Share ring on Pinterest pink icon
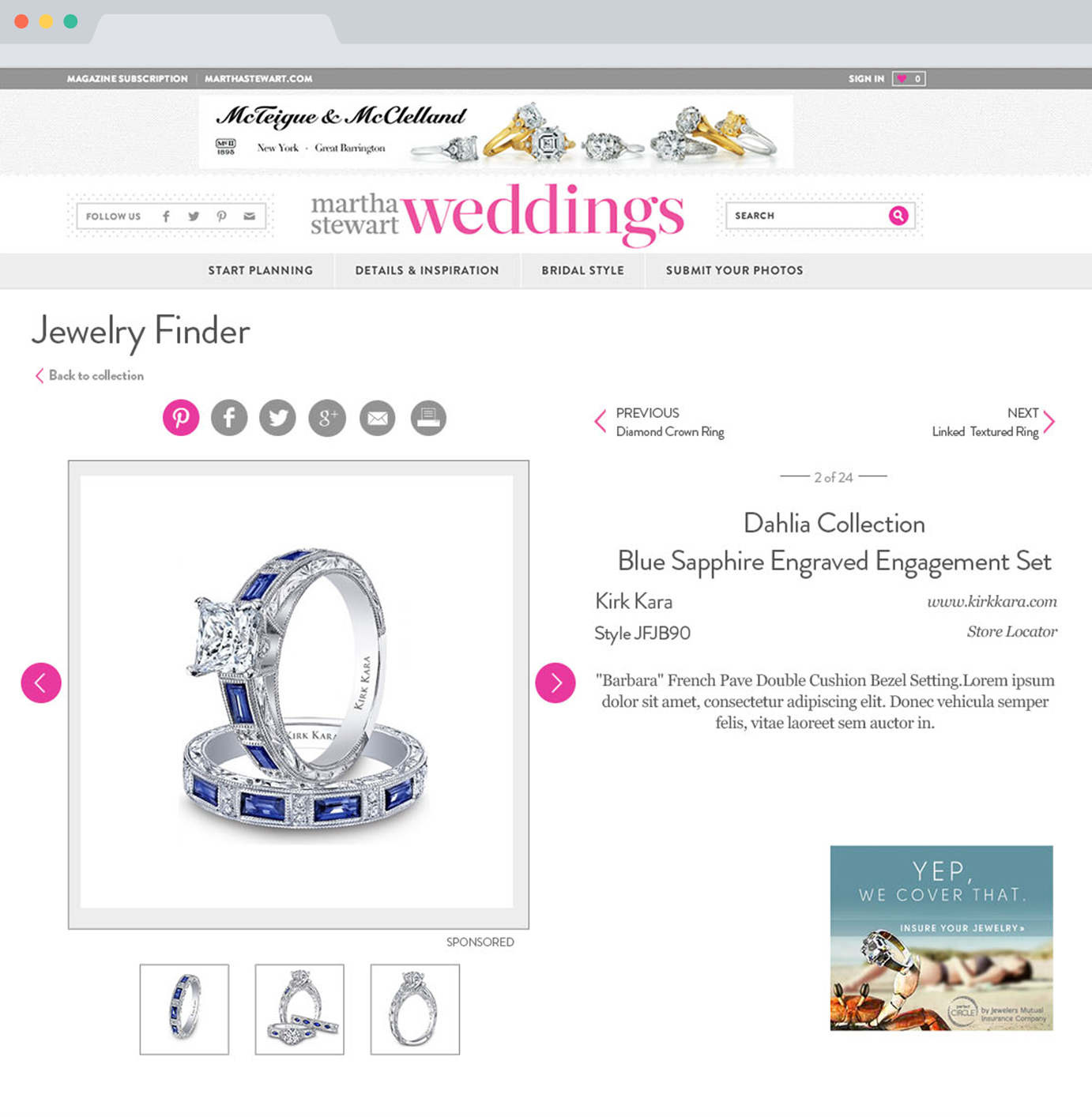1092x1117 pixels. 181,417
